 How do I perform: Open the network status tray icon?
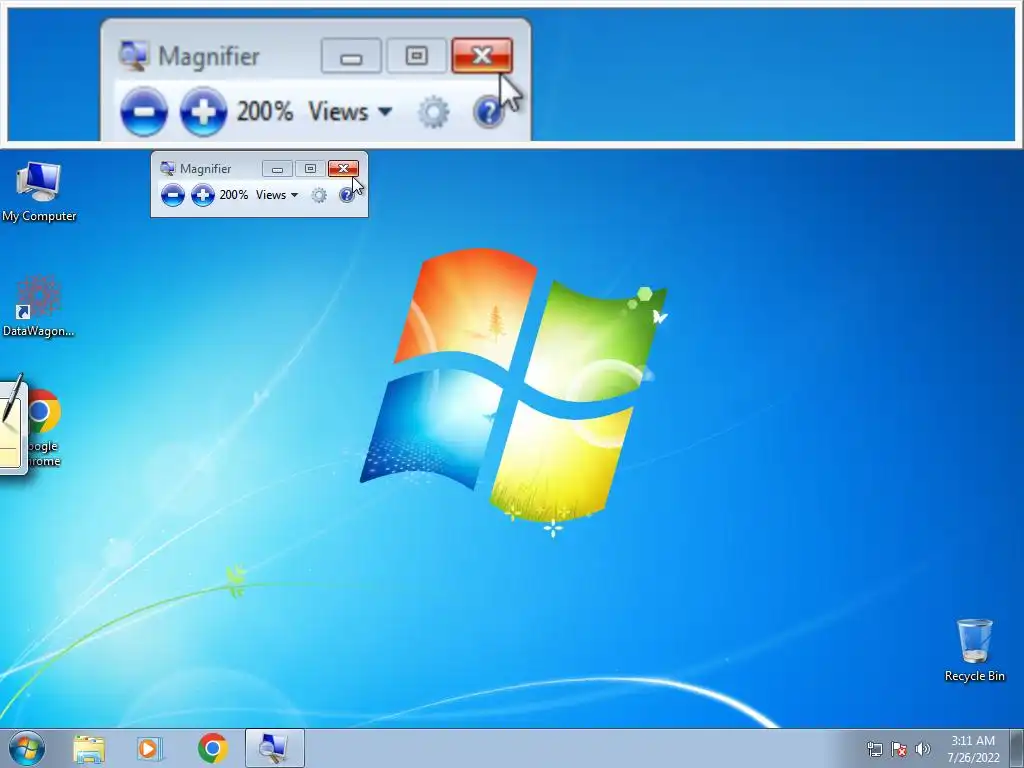point(874,749)
